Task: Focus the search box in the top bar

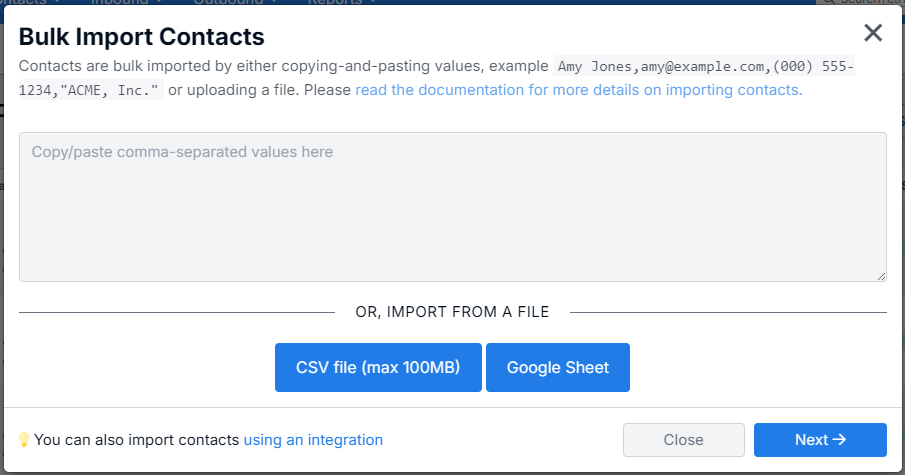Action: [860, 2]
